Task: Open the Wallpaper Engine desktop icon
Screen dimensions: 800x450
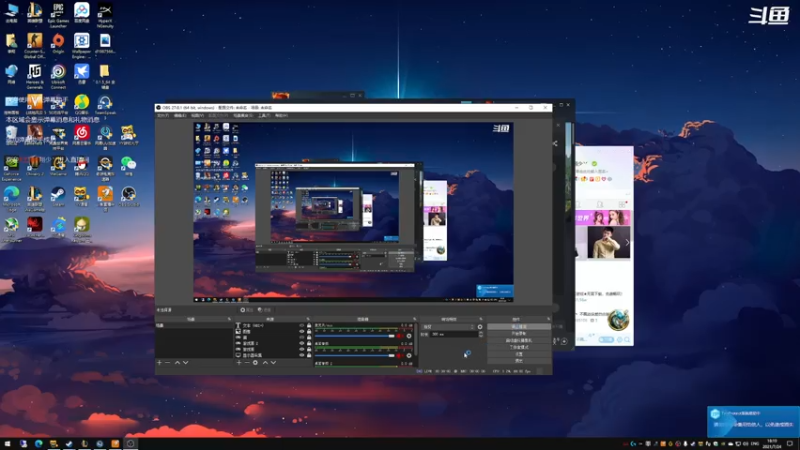Action: click(82, 45)
